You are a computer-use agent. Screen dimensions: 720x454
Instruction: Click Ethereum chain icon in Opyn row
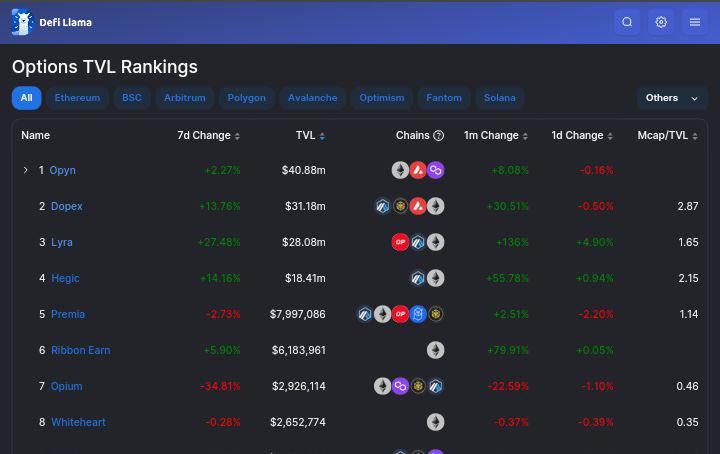(400, 170)
